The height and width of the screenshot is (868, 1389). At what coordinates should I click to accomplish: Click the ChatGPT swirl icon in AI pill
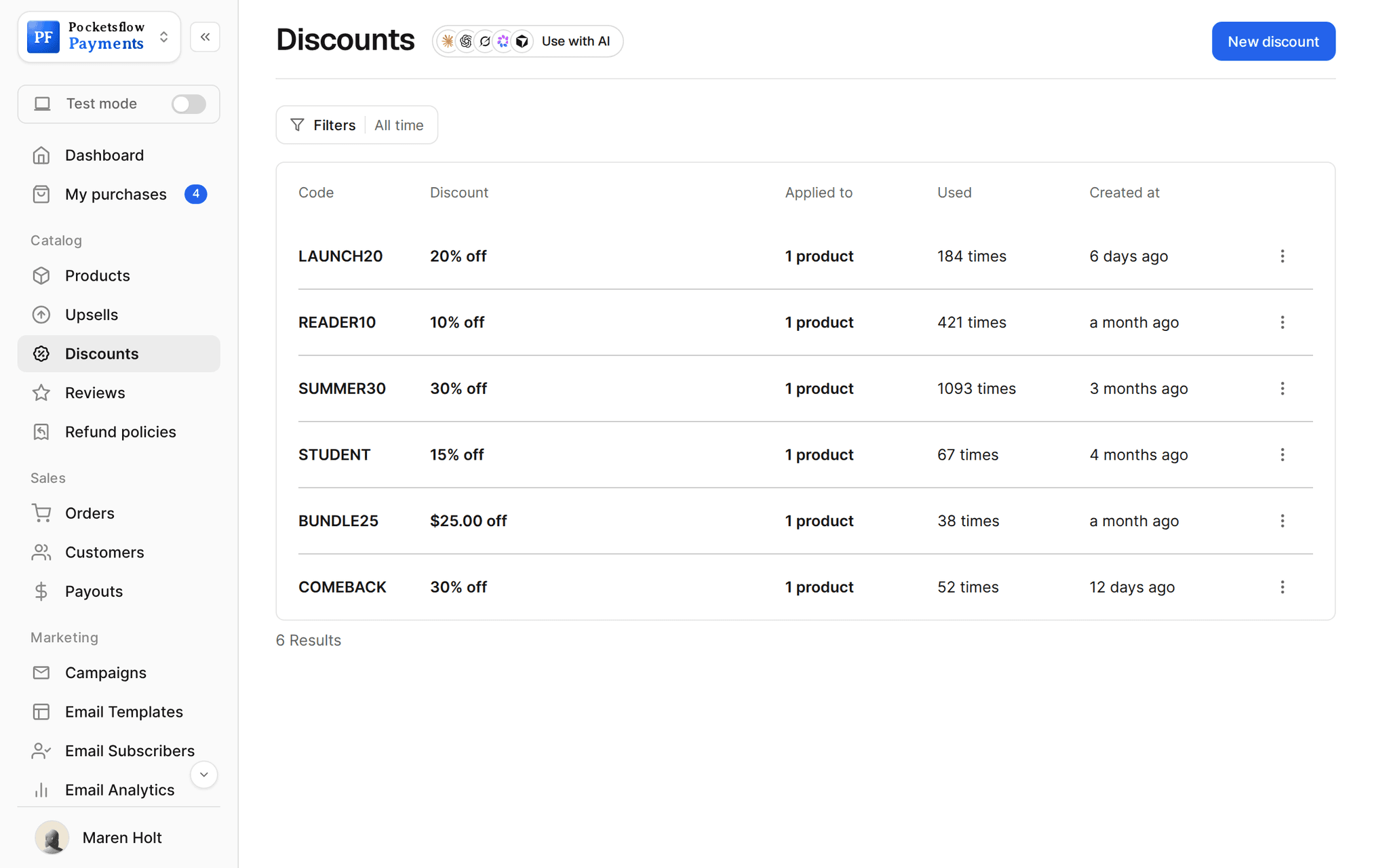(x=466, y=41)
